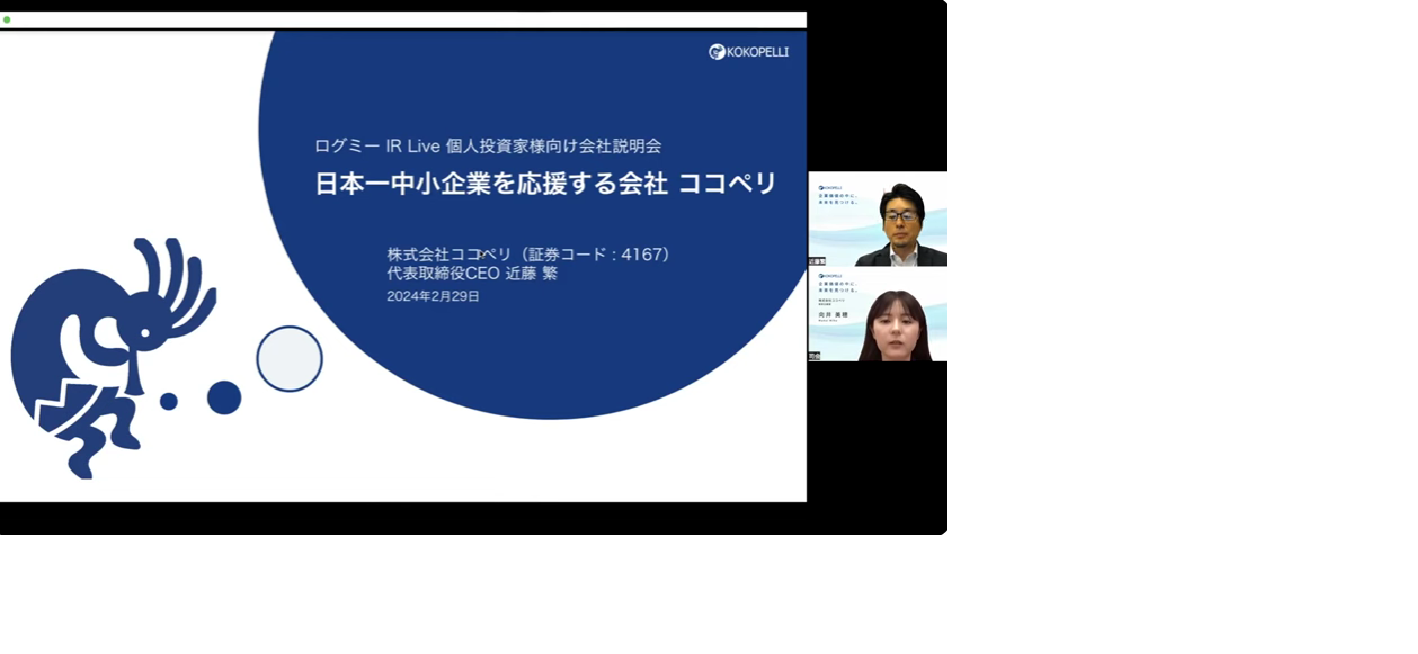This screenshot has width=1418, height=654.
Task: Click the line 株式会社ココペリ（証券コード：4167）
Action: point(528,254)
